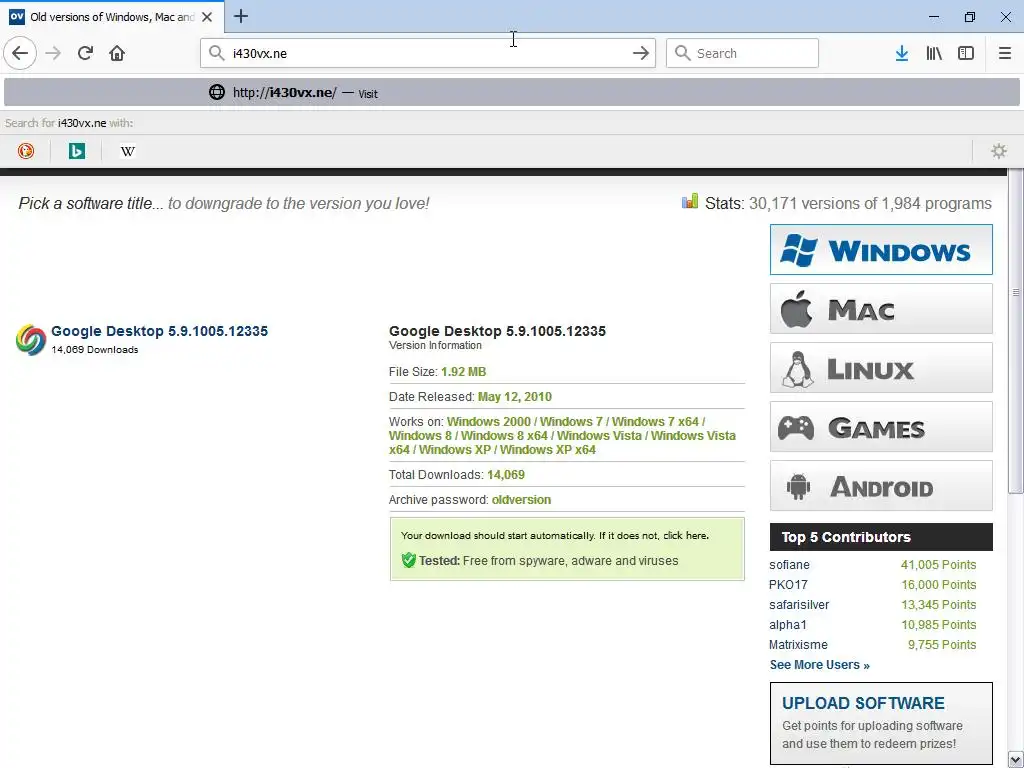Click the Google Desktop swirl logo
The height and width of the screenshot is (768, 1024).
(31, 340)
